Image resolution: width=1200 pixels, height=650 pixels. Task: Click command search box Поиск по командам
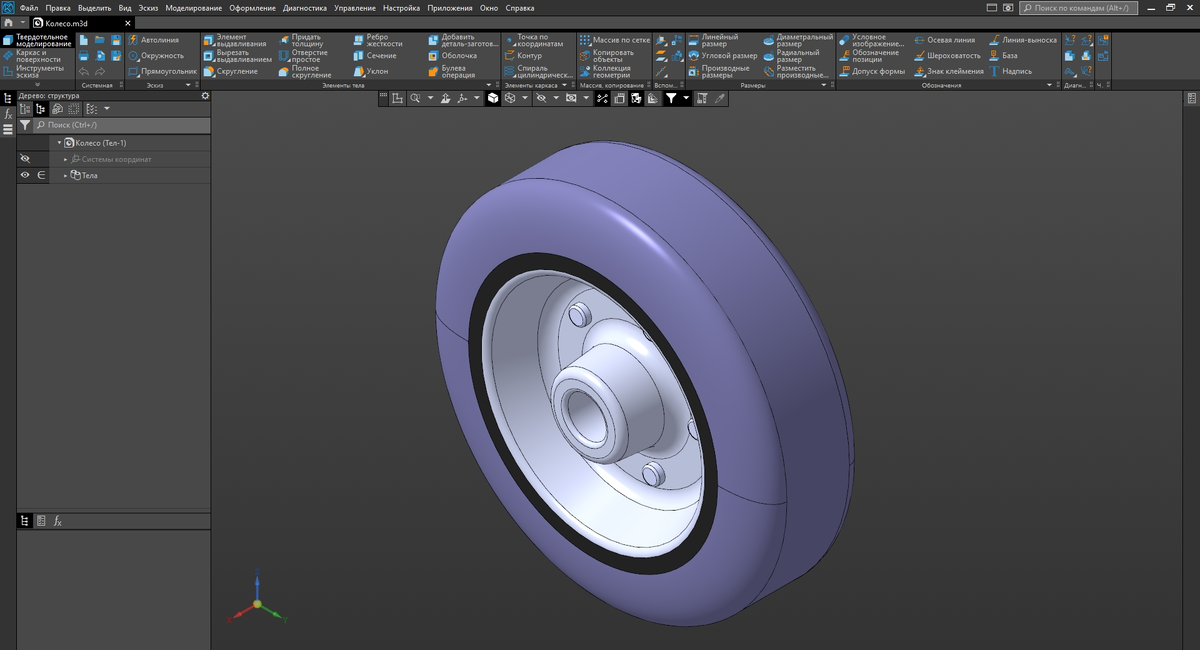(1080, 7)
